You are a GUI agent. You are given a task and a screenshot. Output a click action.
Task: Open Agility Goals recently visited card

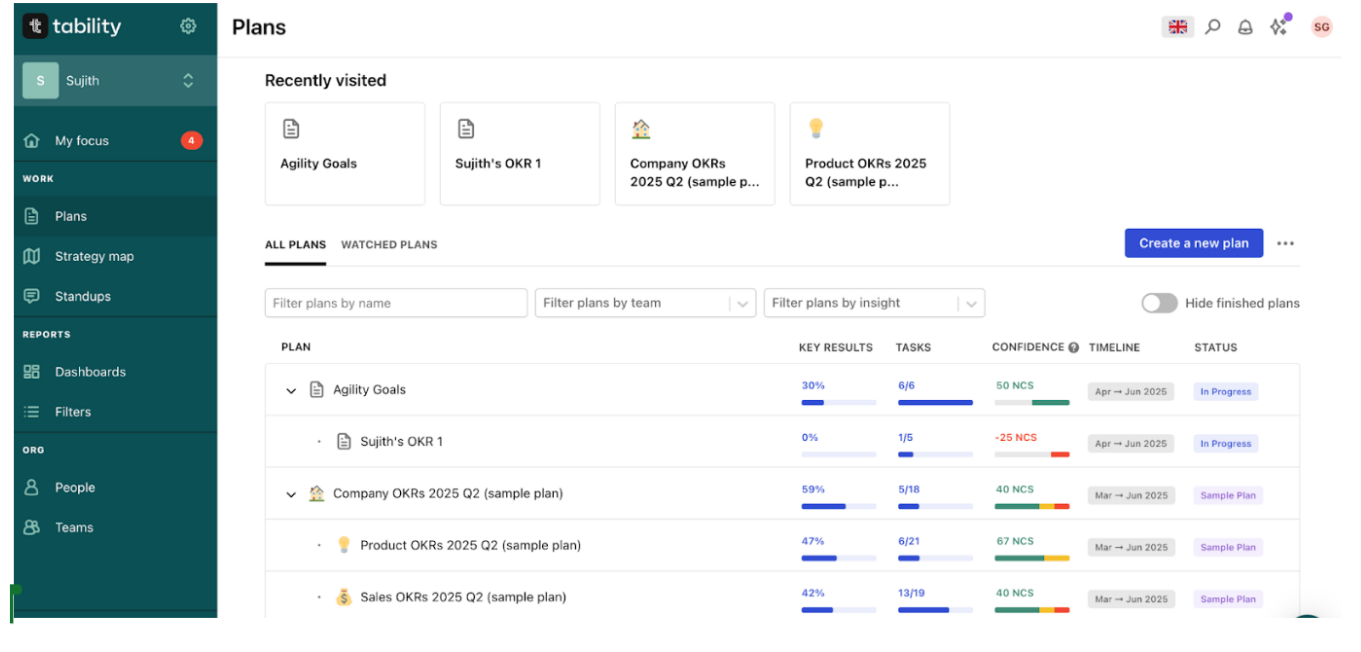[345, 154]
